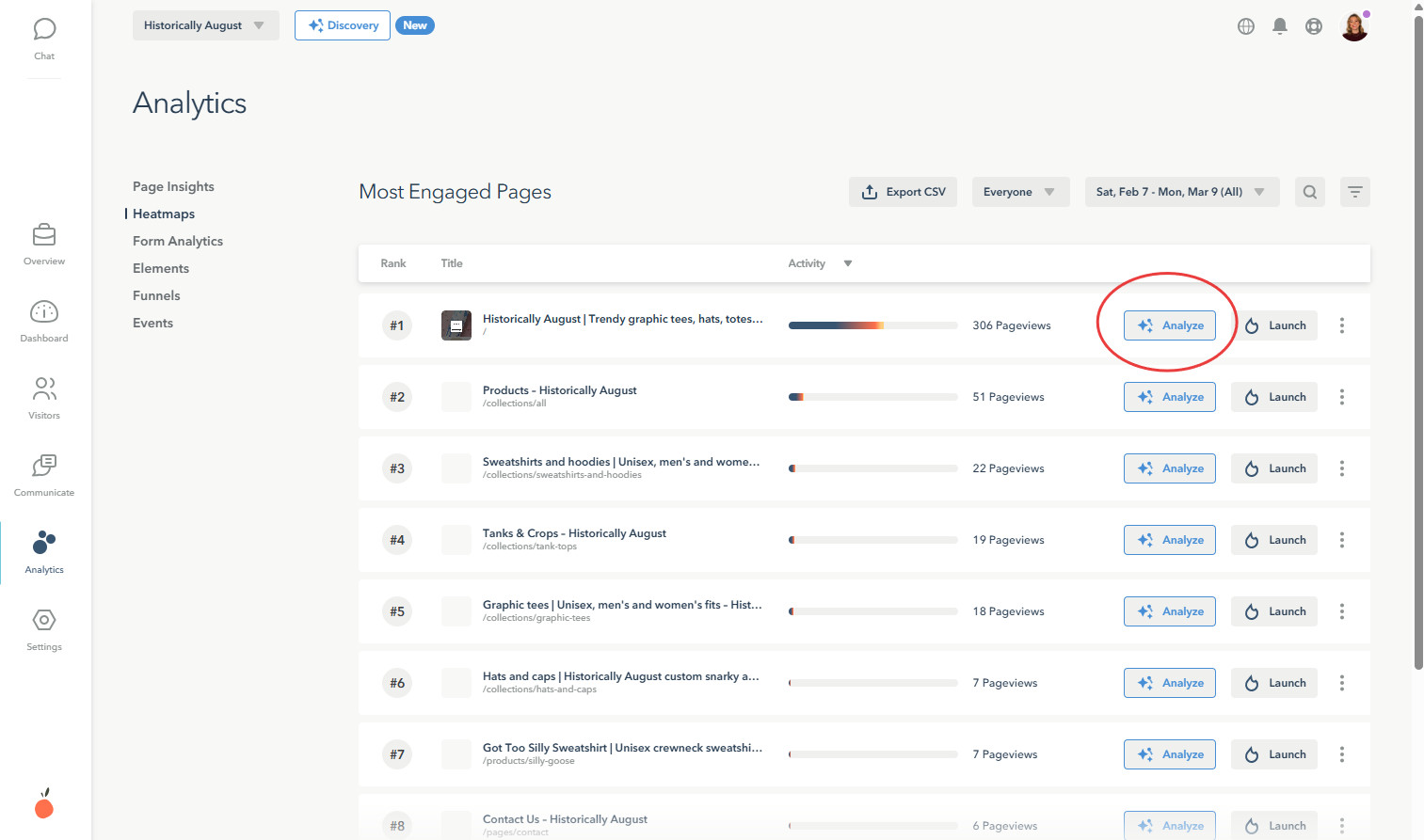
Task: Open the Chat panel from the sidebar
Action: 43,29
